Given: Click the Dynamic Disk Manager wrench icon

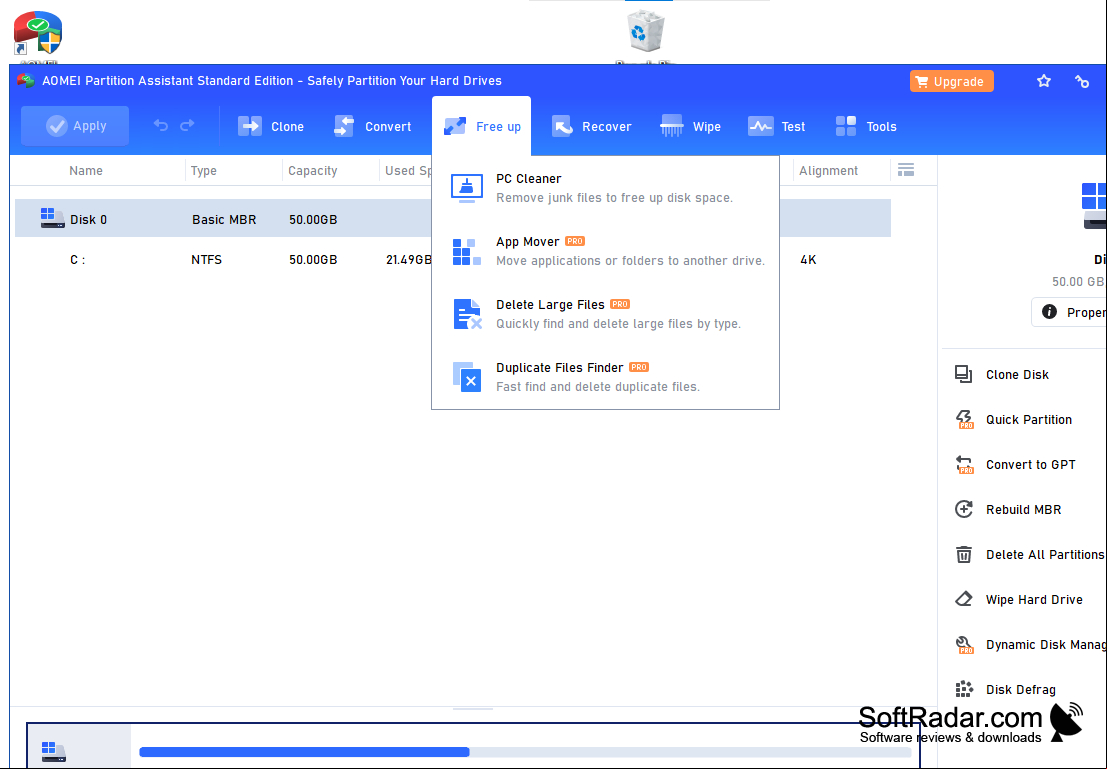Looking at the screenshot, I should click(x=964, y=645).
